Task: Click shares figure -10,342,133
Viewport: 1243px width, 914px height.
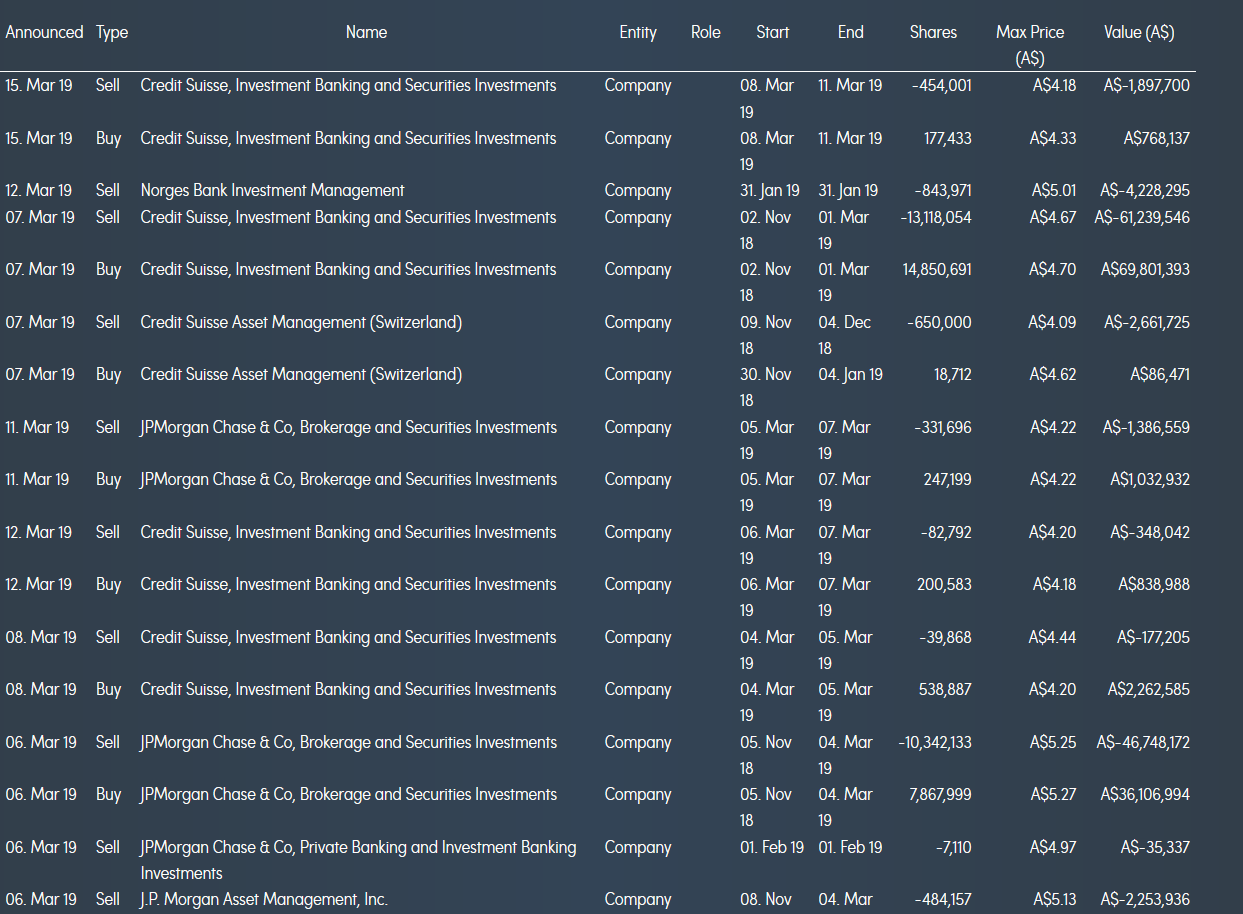Action: coord(935,742)
